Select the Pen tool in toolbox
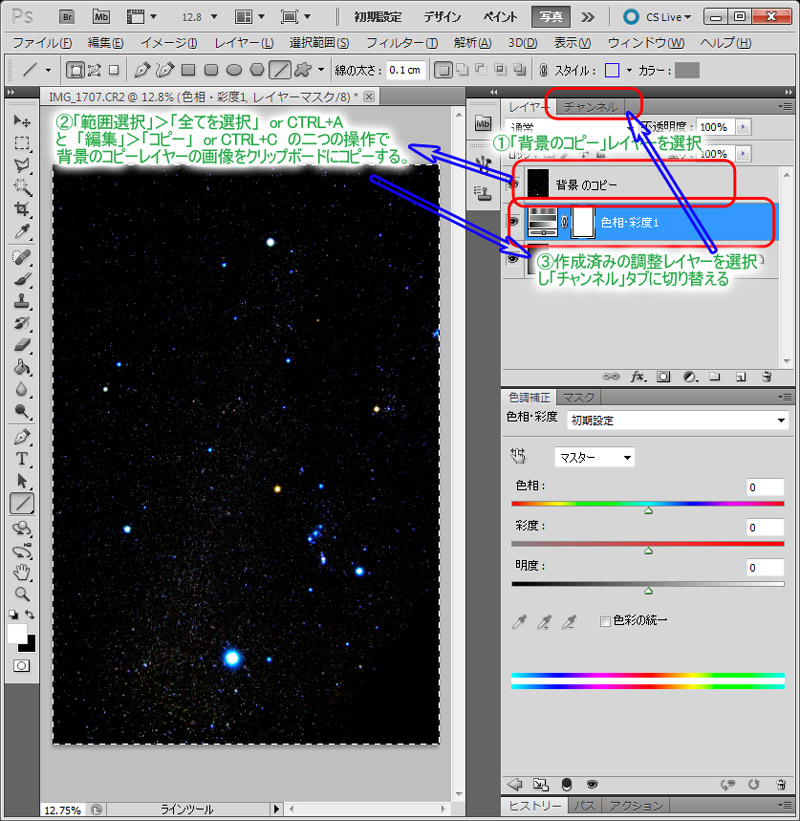The width and height of the screenshot is (800, 821). [x=21, y=436]
